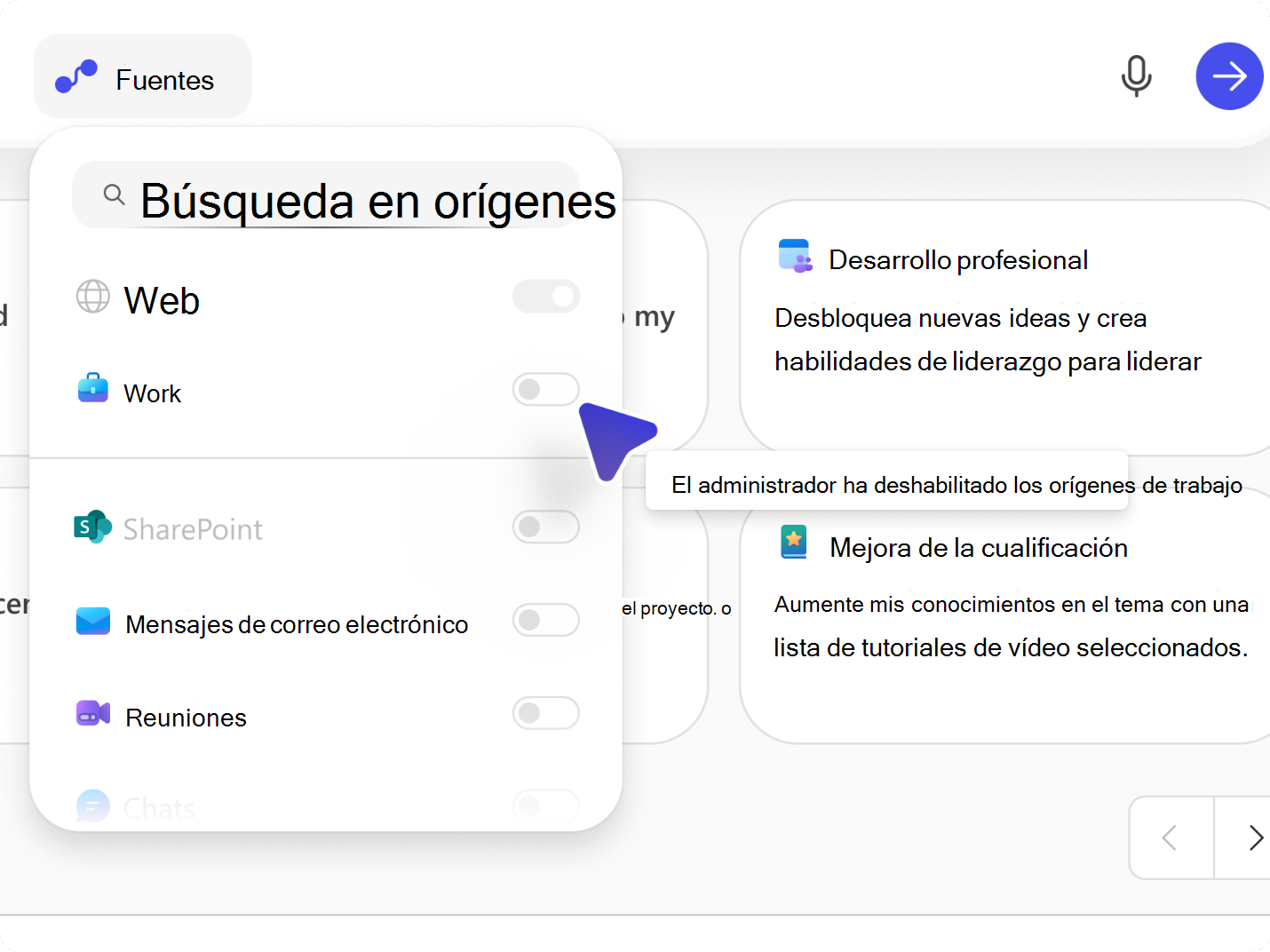This screenshot has width=1270, height=952.
Task: Toggle the Work source switch
Action: coord(545,389)
